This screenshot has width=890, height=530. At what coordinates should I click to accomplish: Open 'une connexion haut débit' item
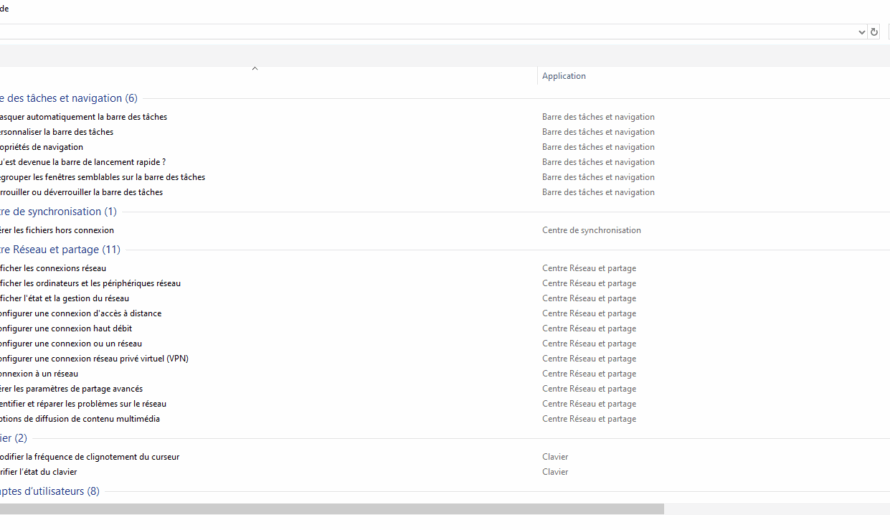67,328
